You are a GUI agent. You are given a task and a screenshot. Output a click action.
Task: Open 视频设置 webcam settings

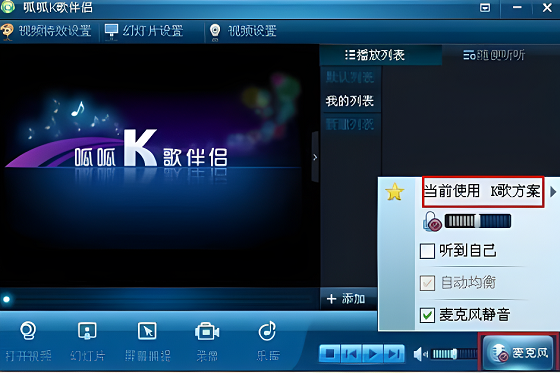point(243,31)
